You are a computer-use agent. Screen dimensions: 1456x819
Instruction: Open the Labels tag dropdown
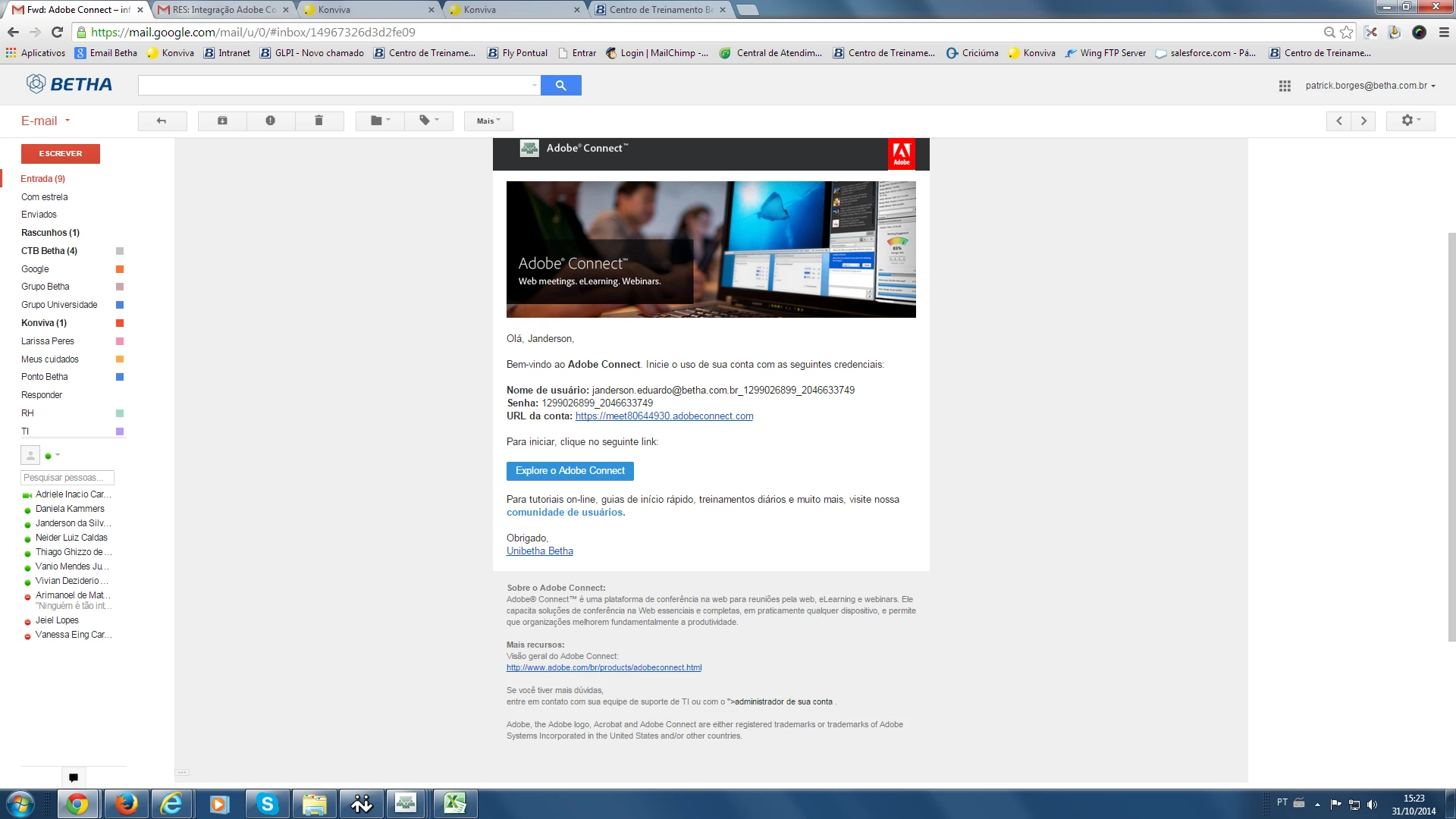(x=428, y=121)
